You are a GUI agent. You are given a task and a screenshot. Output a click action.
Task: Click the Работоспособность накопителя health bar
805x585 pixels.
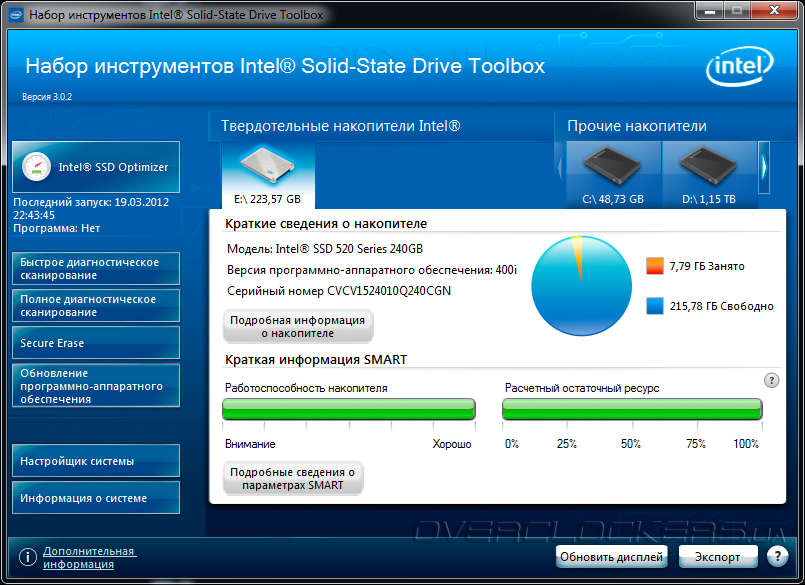[x=349, y=409]
